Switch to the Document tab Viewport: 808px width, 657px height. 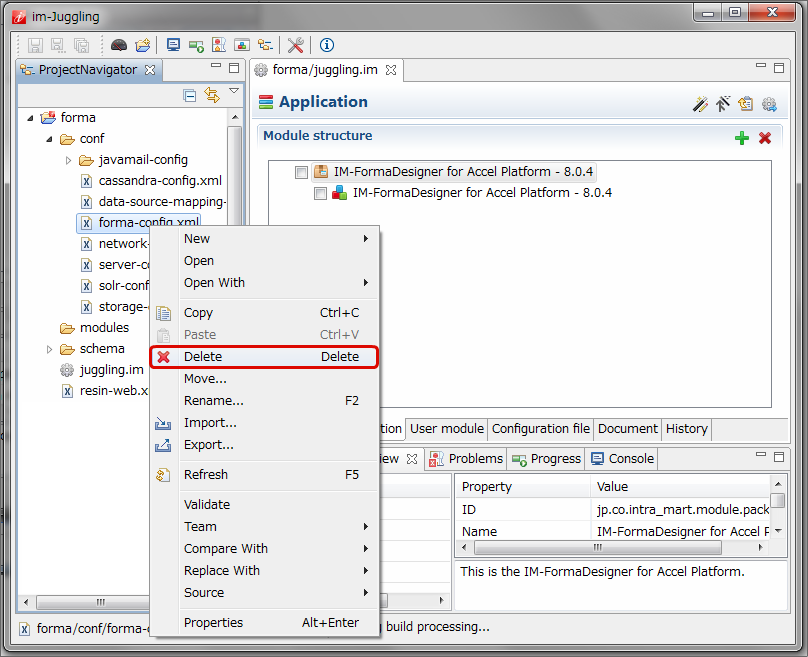click(628, 429)
